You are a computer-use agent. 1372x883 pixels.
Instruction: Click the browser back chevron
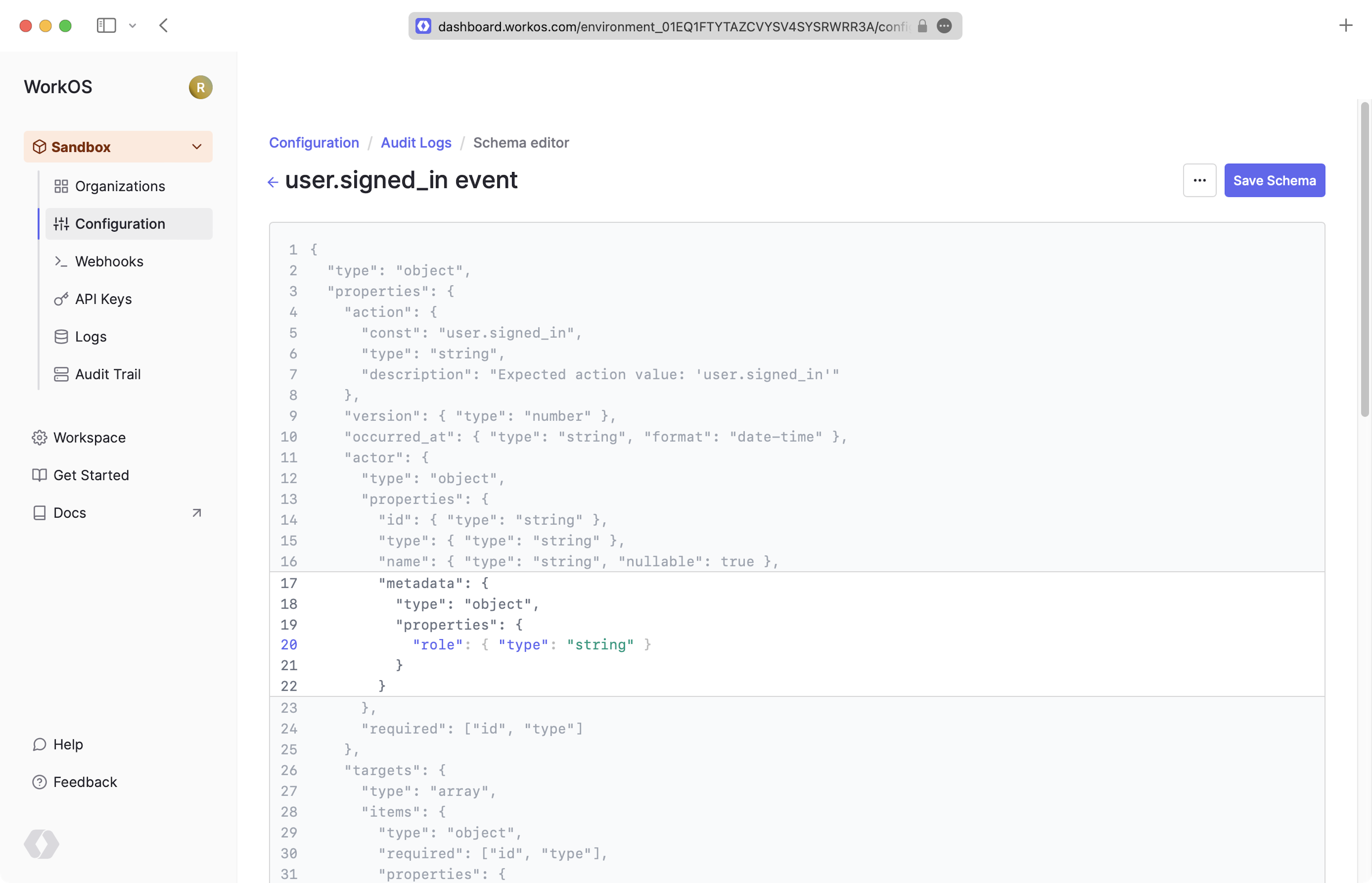pos(164,26)
